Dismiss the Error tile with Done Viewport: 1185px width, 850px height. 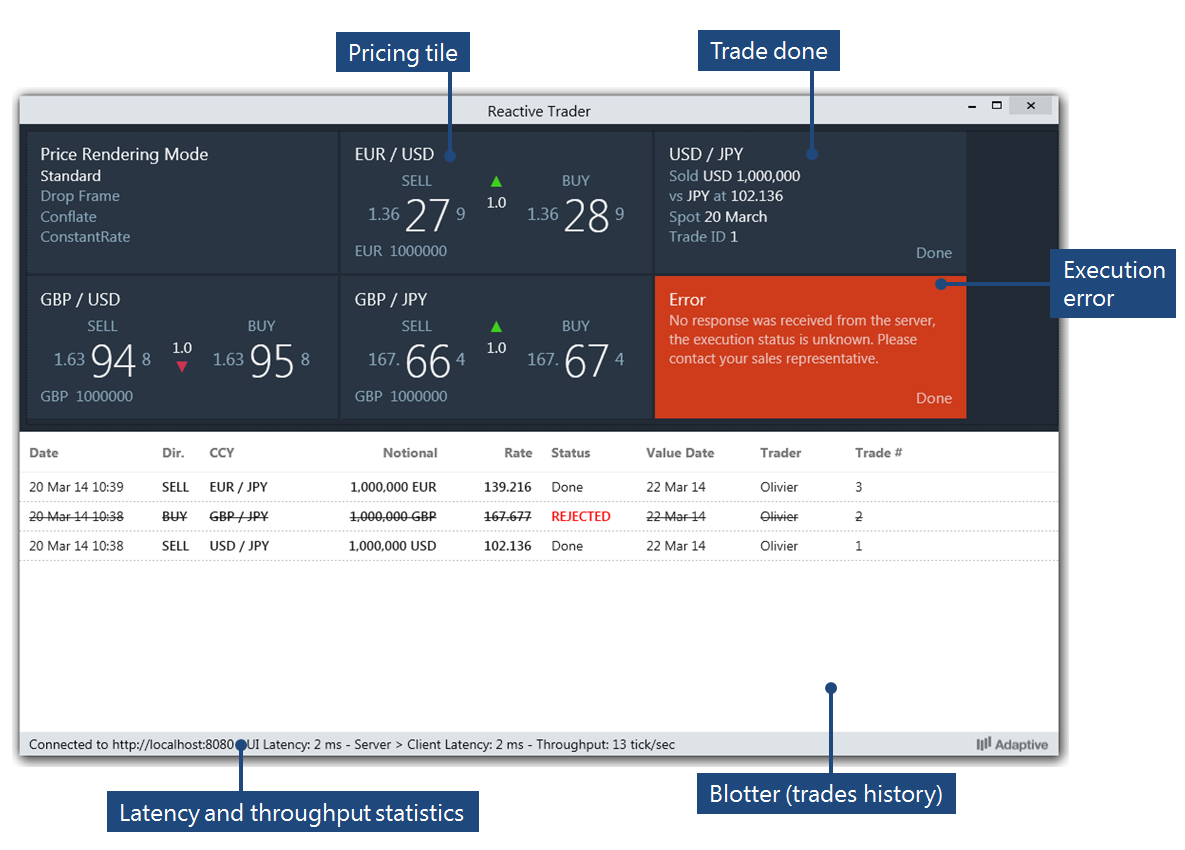point(934,398)
